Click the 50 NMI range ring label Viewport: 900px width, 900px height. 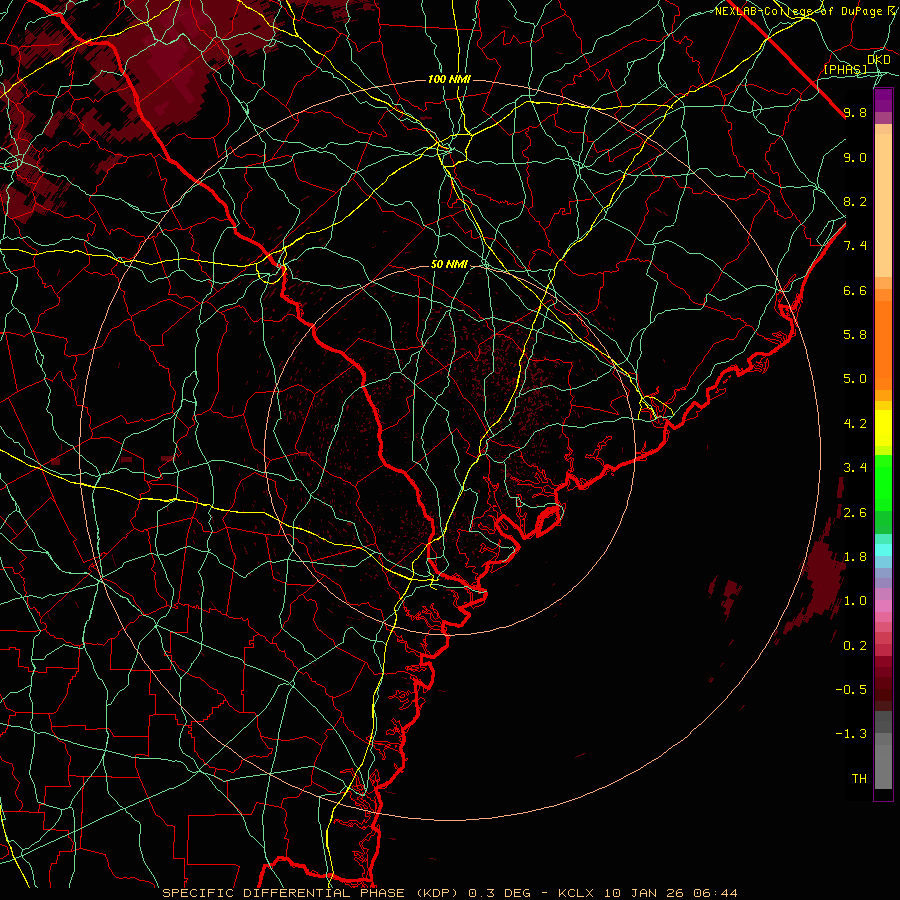(x=449, y=265)
